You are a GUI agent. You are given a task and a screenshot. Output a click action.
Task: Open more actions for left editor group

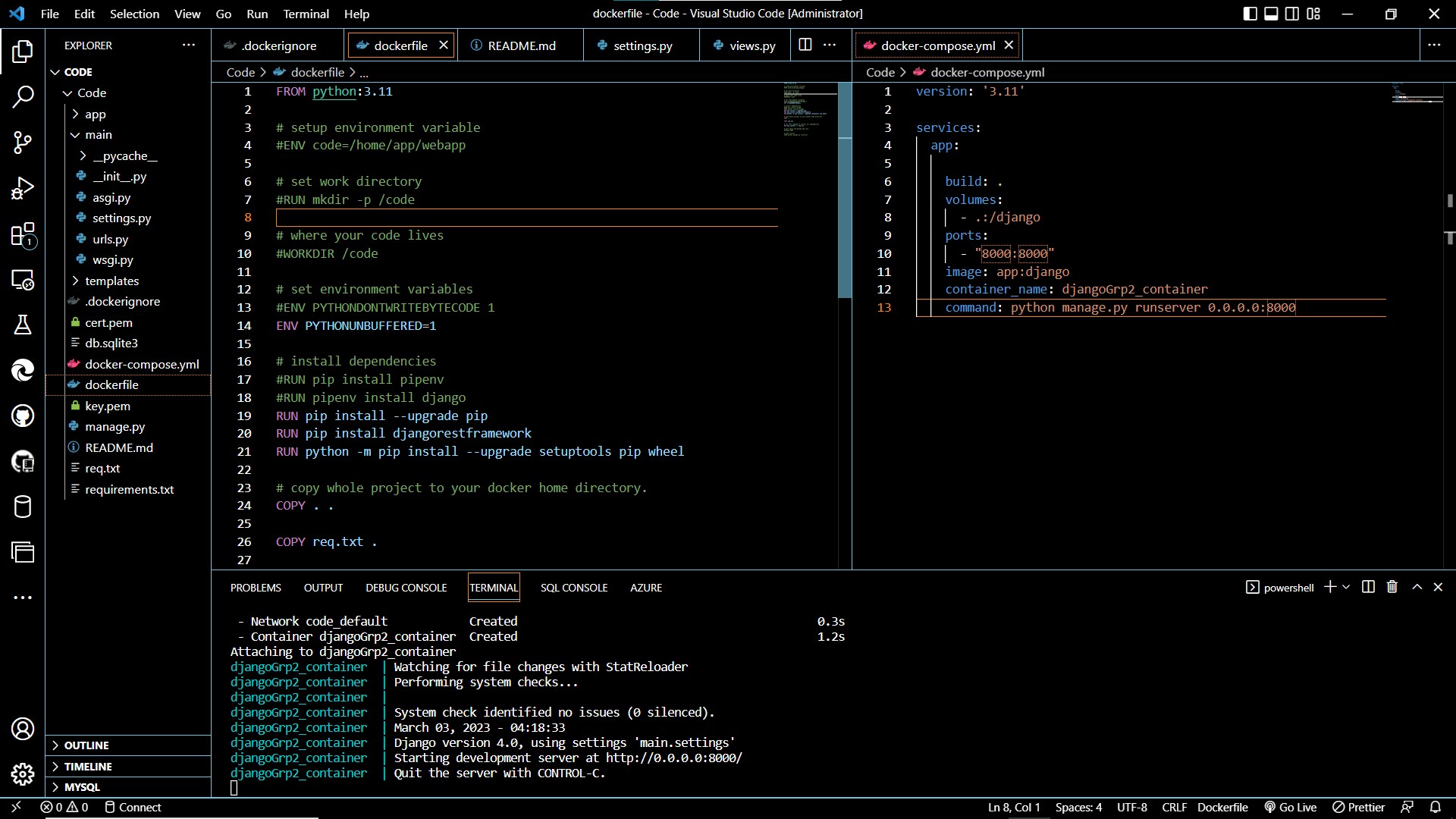click(x=830, y=45)
